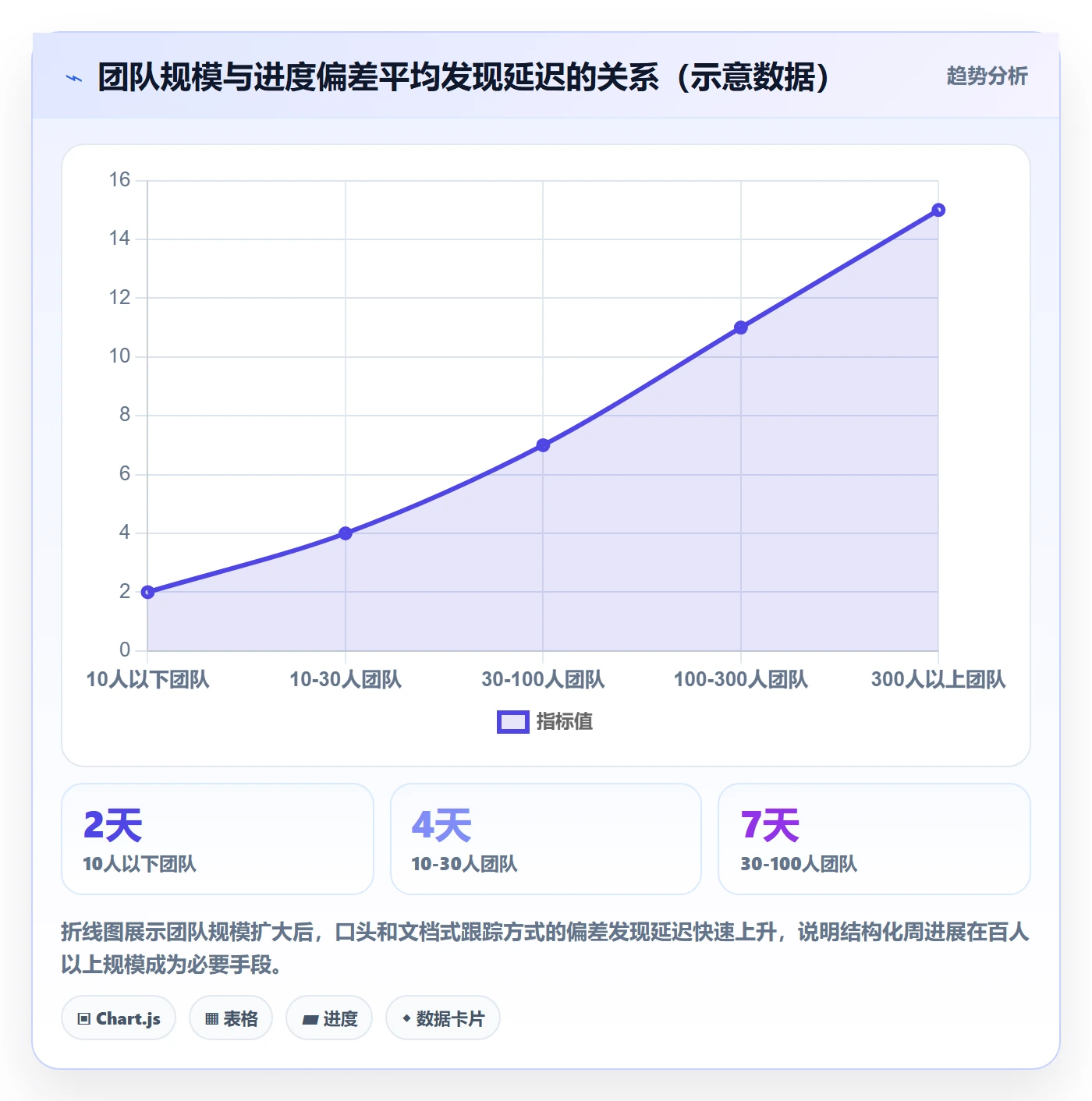Click the description paragraph starting 折线图展示
The height and width of the screenshot is (1101, 1092).
[x=545, y=948]
